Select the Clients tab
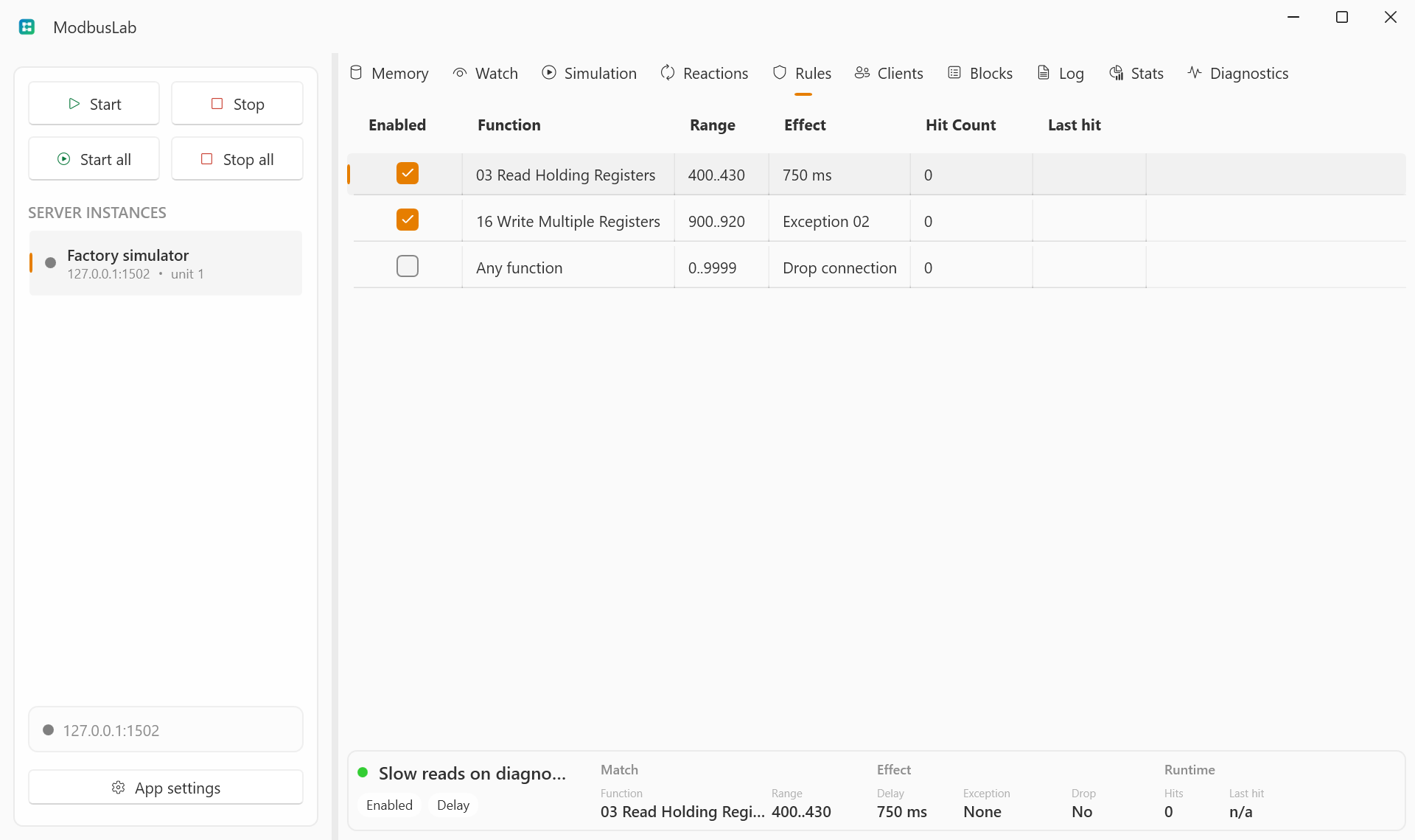This screenshot has height=840, width=1415. [x=889, y=73]
